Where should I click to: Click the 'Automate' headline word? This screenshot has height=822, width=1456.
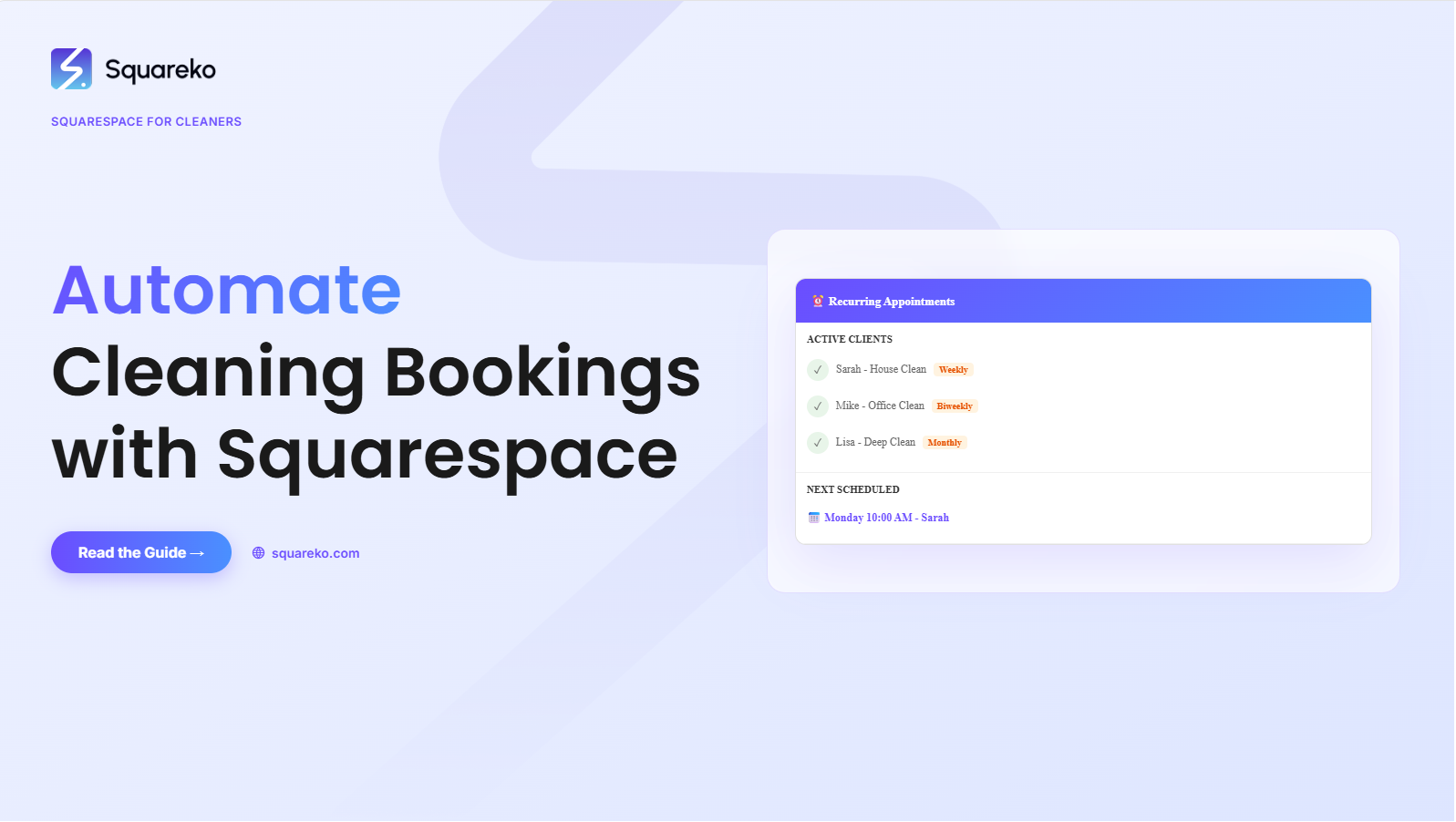click(x=226, y=290)
